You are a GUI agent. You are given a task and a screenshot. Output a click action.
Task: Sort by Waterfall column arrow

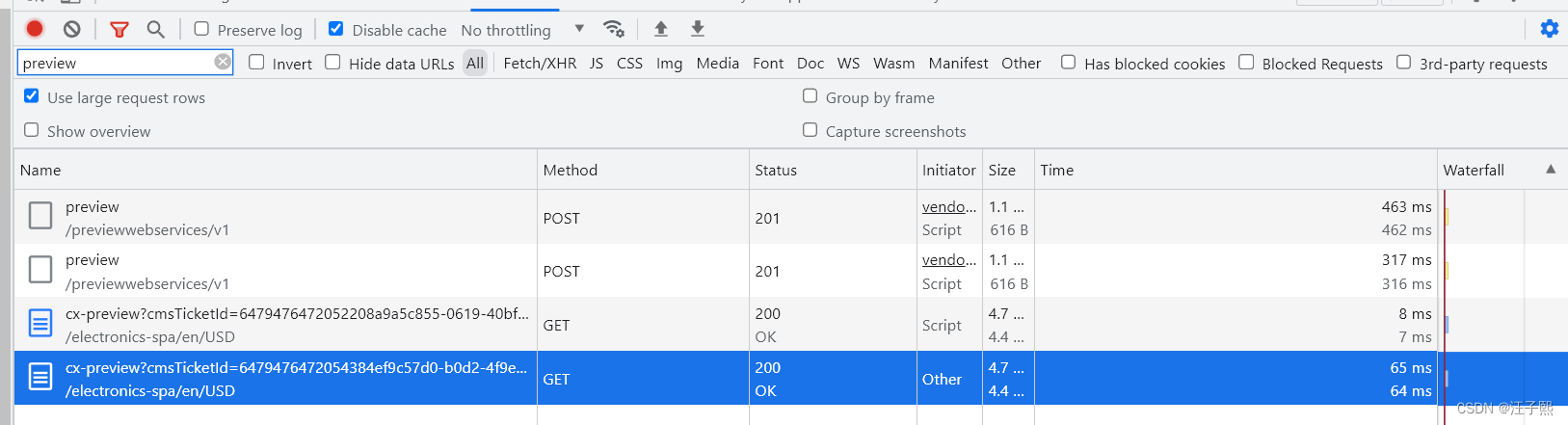[x=1551, y=169]
